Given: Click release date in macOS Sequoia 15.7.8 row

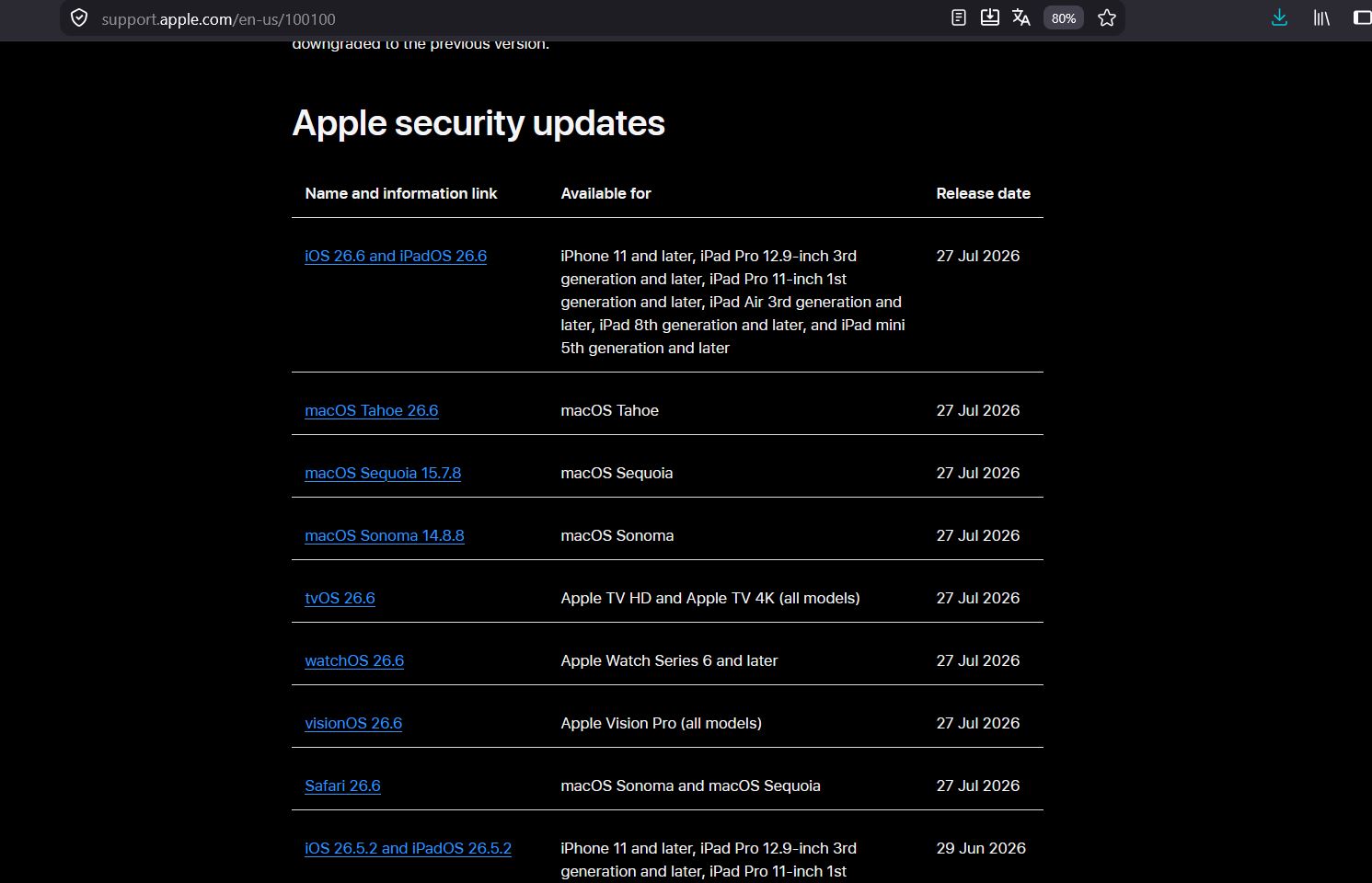Looking at the screenshot, I should [x=978, y=474].
